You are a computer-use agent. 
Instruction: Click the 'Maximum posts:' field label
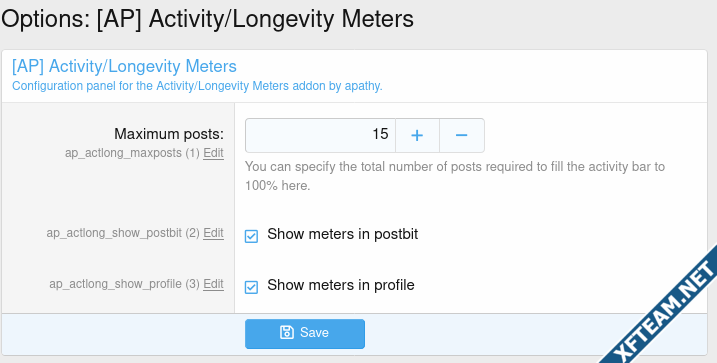tap(169, 134)
